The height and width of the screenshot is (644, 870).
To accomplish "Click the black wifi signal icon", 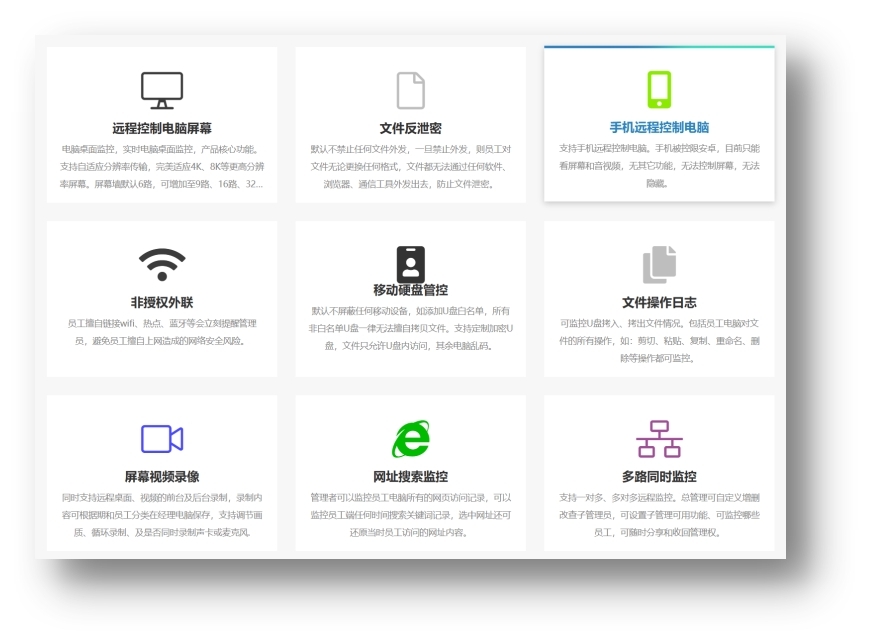I will pos(162,264).
